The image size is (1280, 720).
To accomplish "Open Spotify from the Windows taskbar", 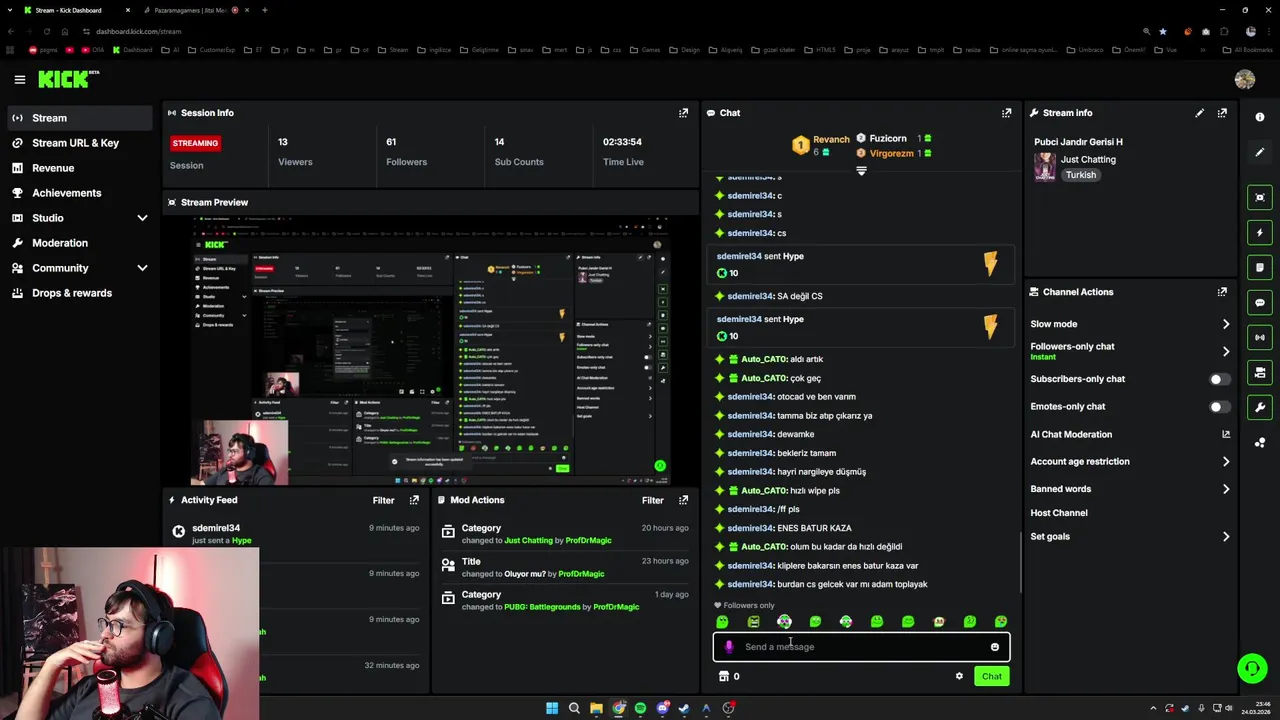I will tap(640, 708).
